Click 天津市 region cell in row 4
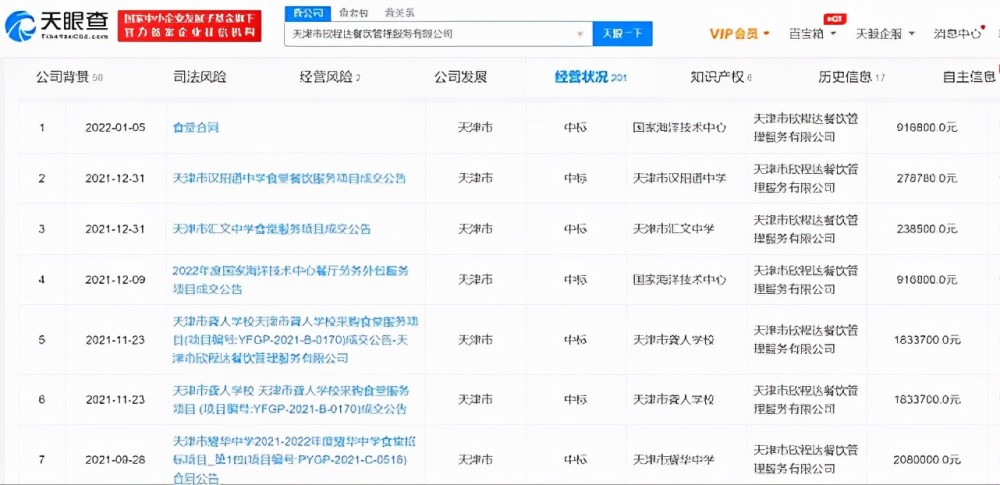The width and height of the screenshot is (1000, 485). 475,280
